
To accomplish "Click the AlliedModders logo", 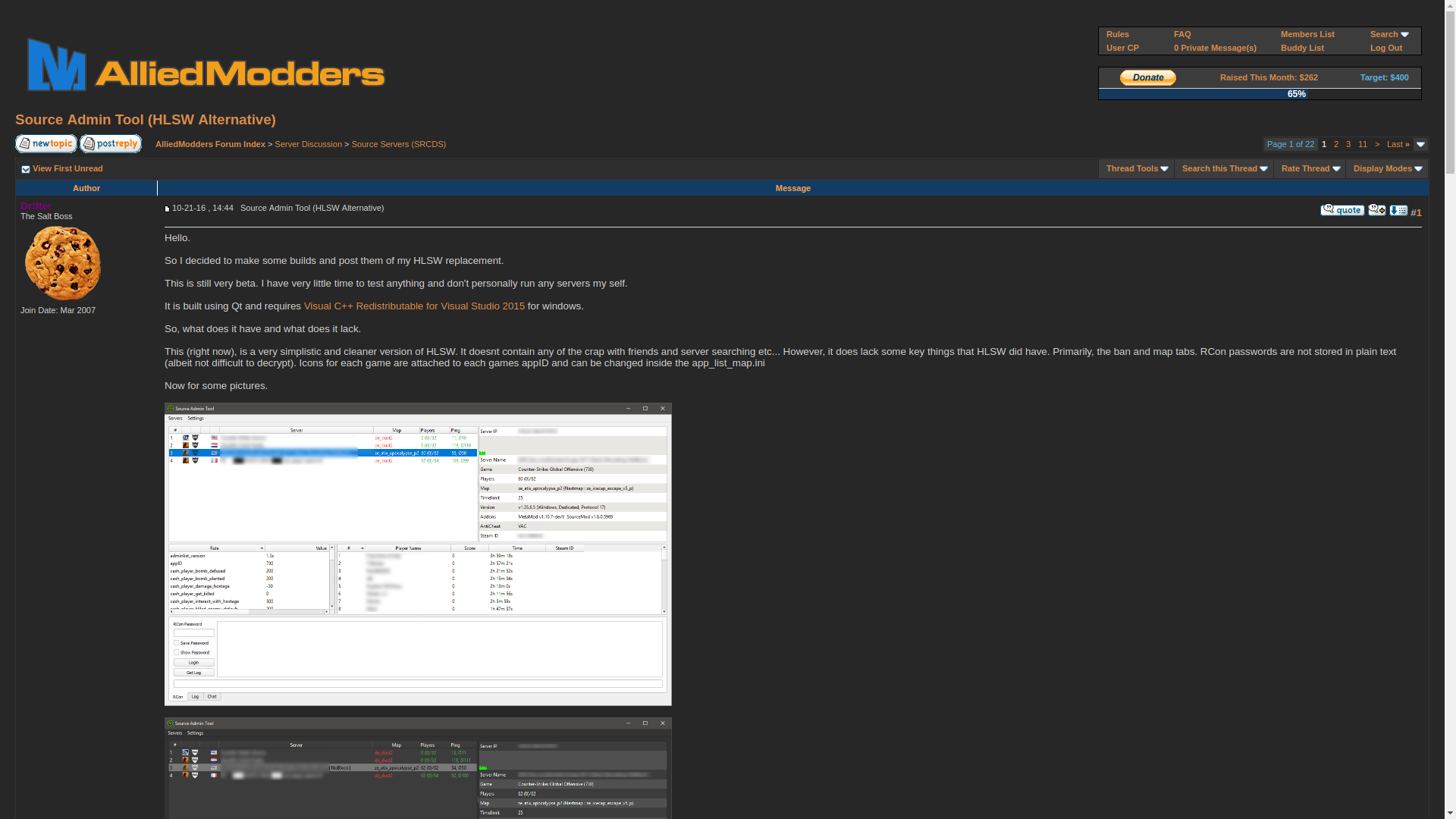I will tap(206, 65).
